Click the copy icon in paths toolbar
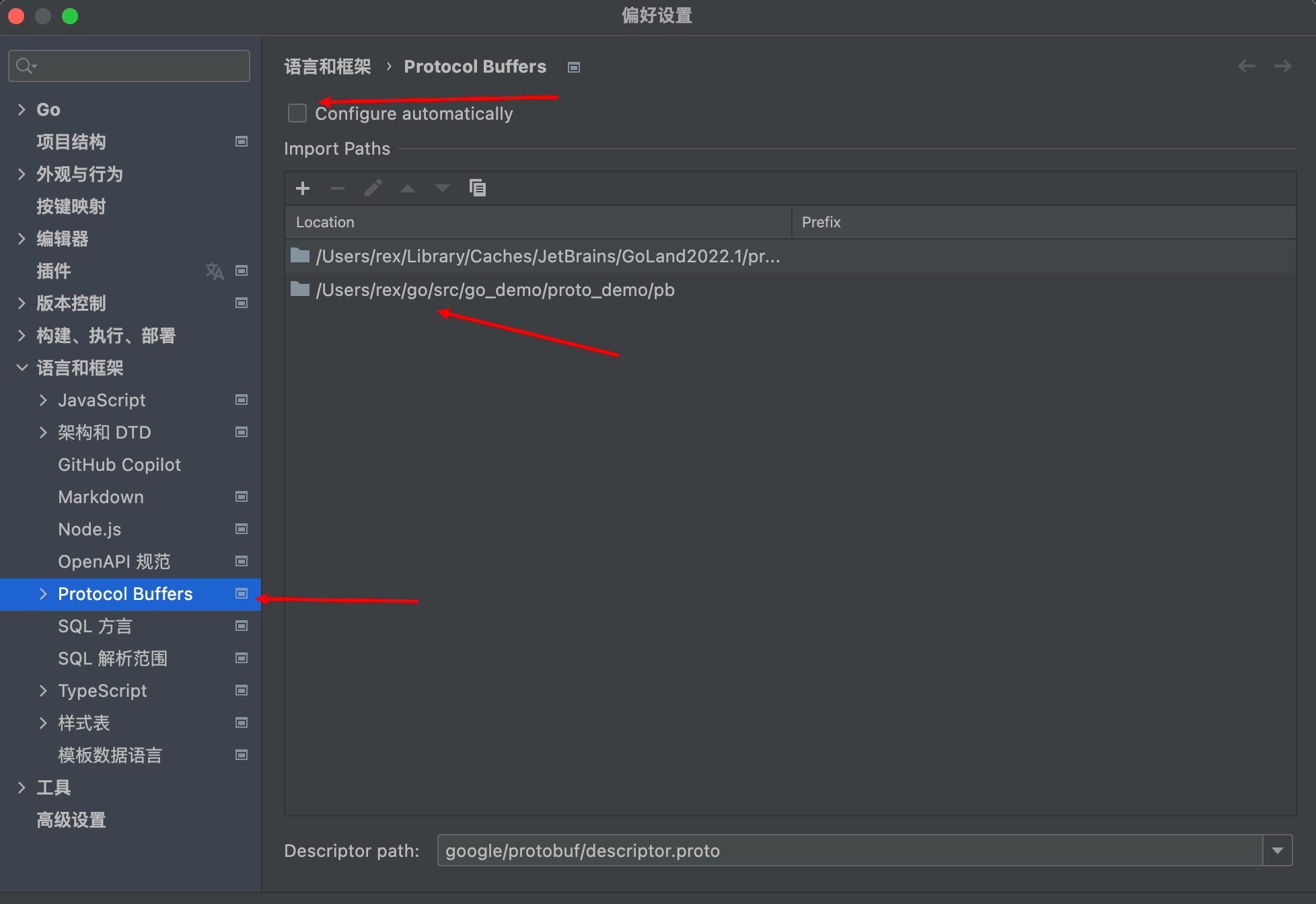This screenshot has height=904, width=1316. 477,188
